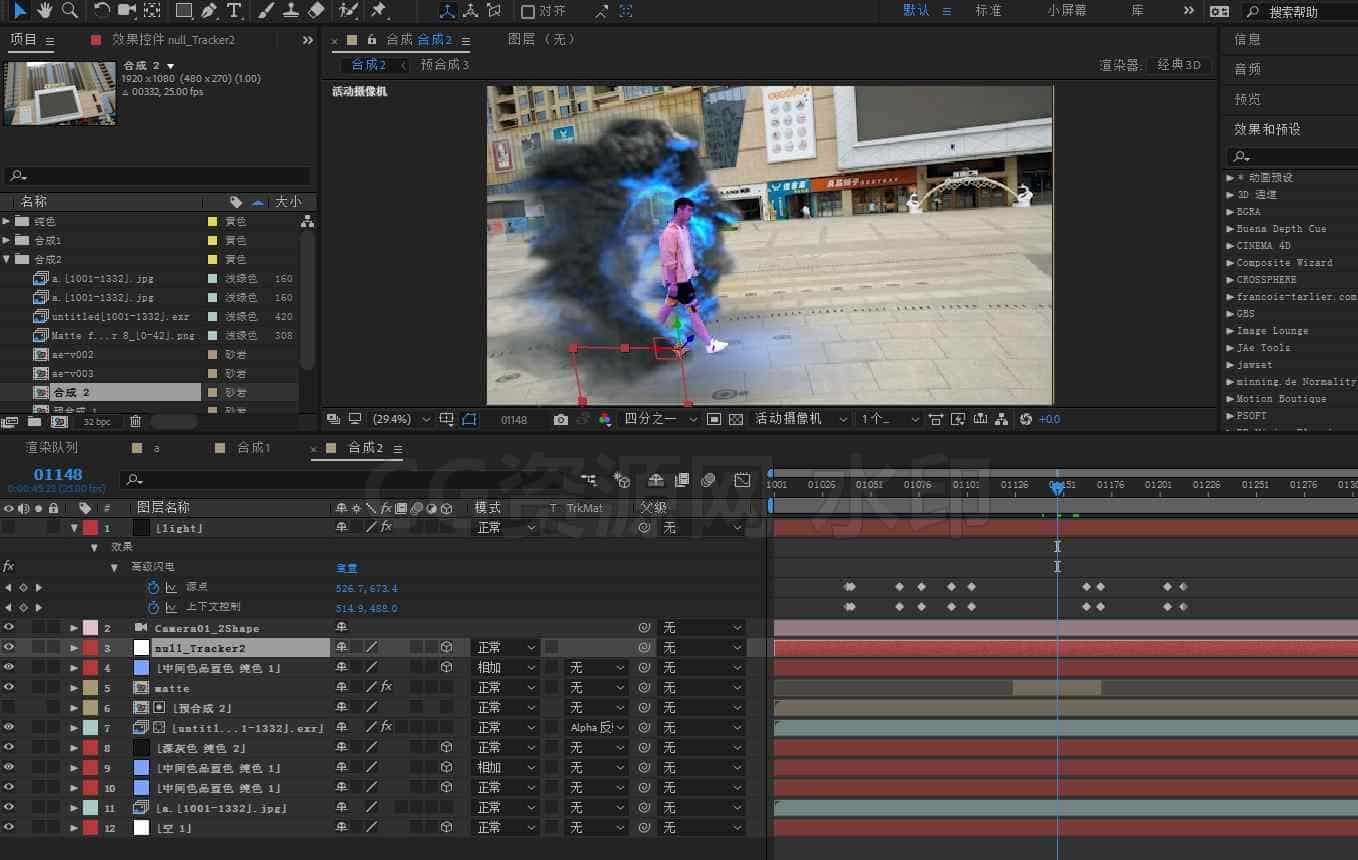Select the 预合成 3 breadcrumb
The height and width of the screenshot is (860, 1358).
[x=445, y=64]
